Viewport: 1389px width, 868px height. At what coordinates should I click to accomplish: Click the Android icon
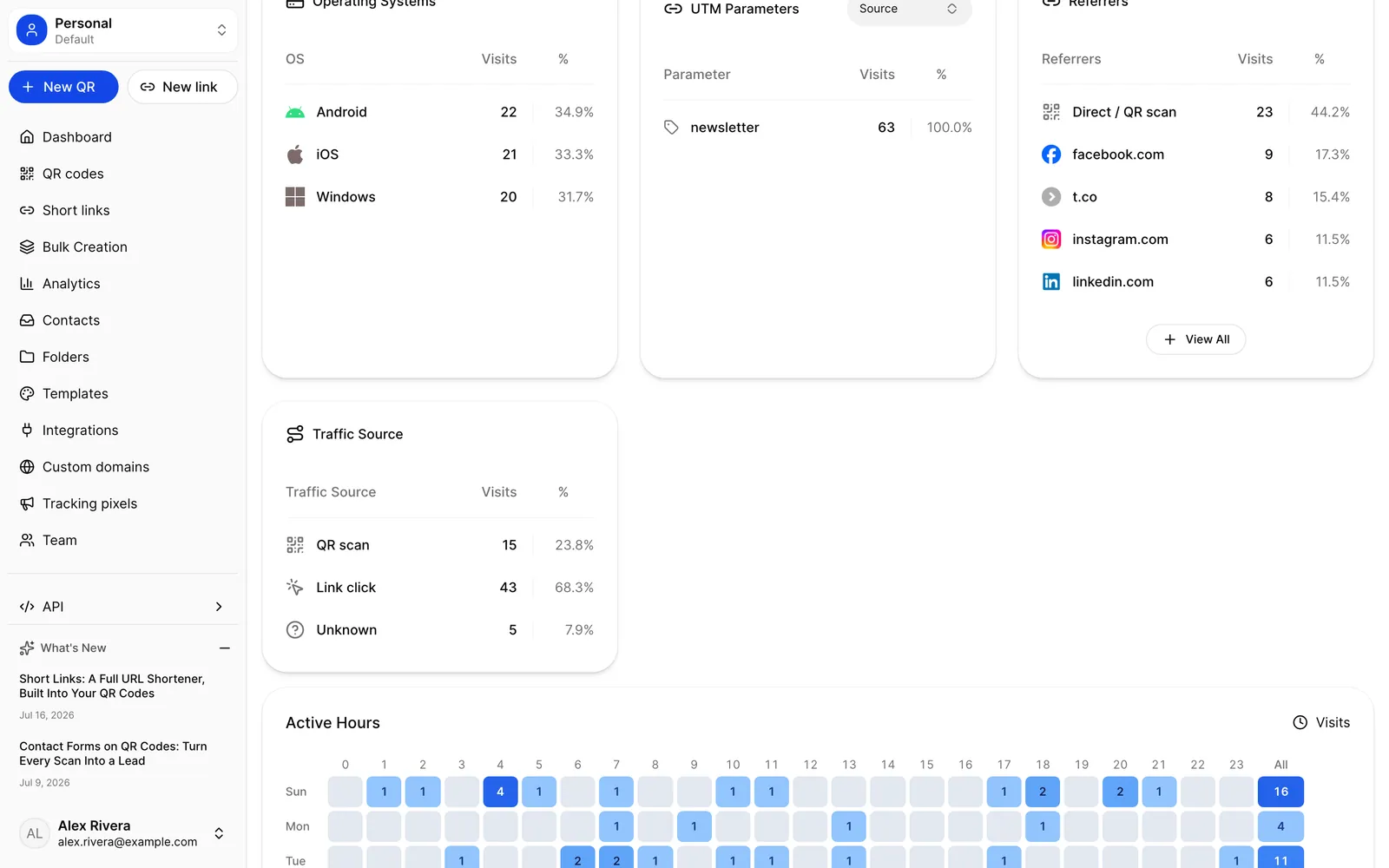pyautogui.click(x=295, y=112)
